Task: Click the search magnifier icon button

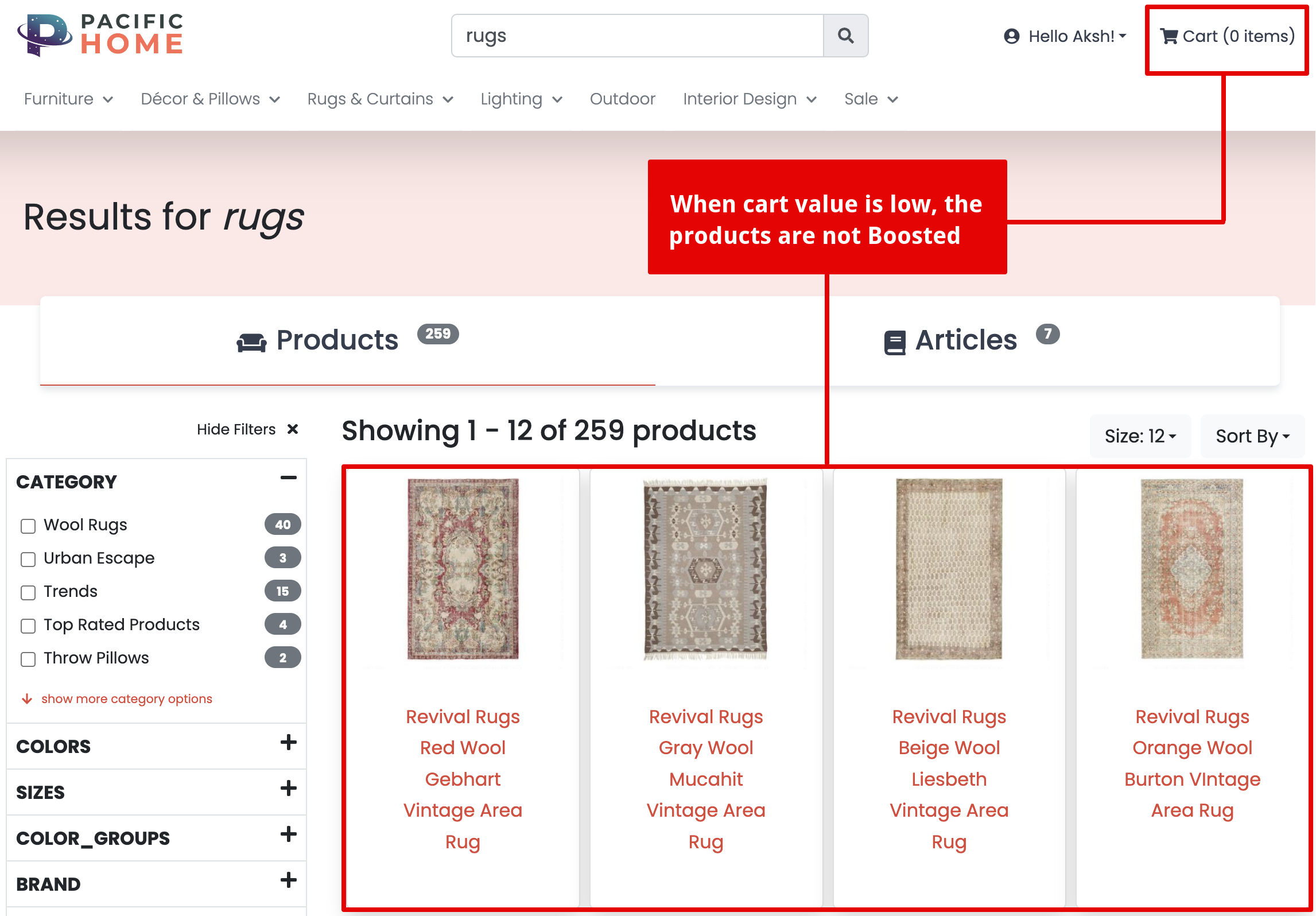Action: tap(845, 36)
